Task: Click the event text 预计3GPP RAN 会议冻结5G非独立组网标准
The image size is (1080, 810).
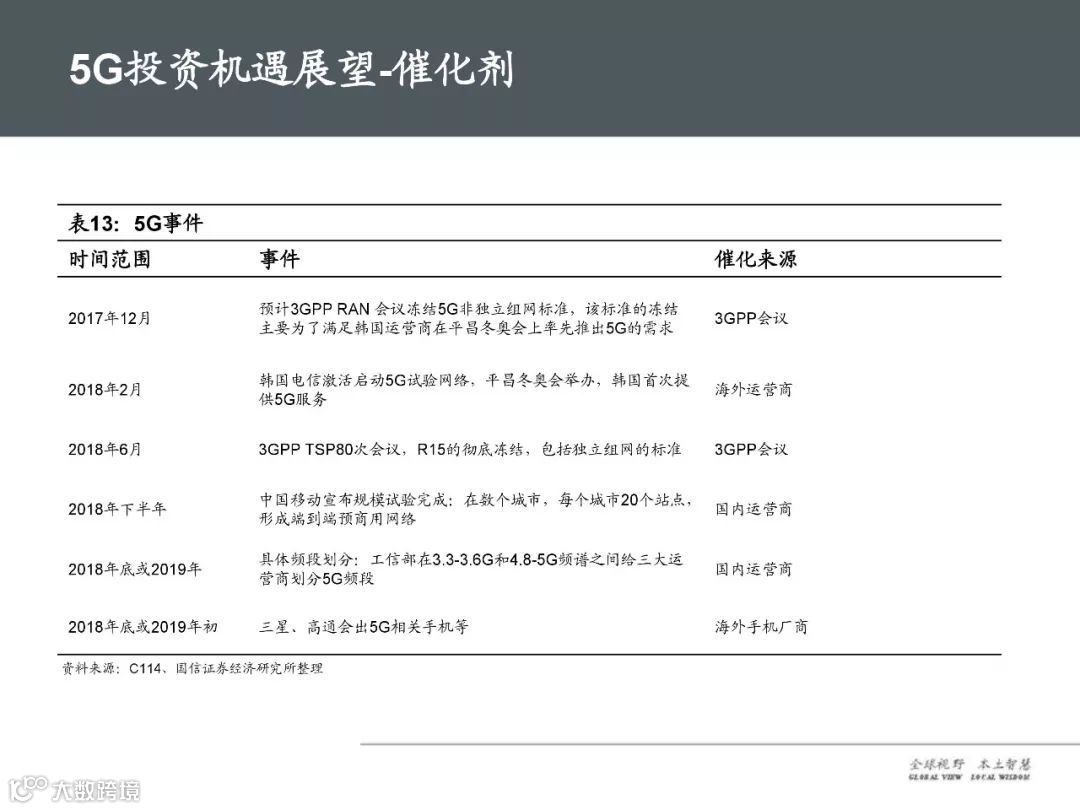Action: (413, 309)
